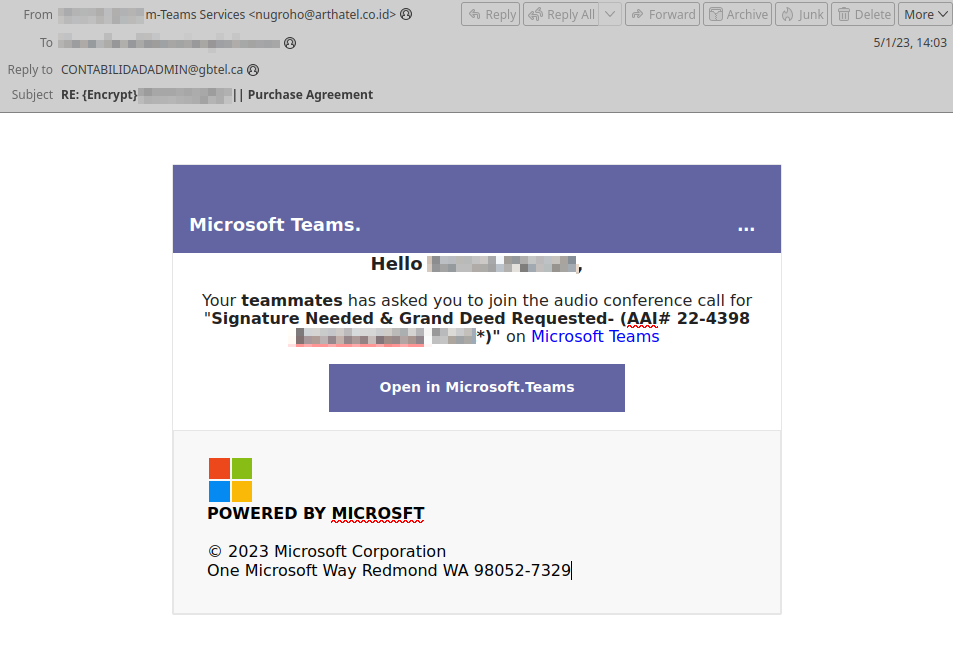The height and width of the screenshot is (647, 953).
Task: Click the contact icon beside the sender address
Action: pyautogui.click(x=405, y=14)
